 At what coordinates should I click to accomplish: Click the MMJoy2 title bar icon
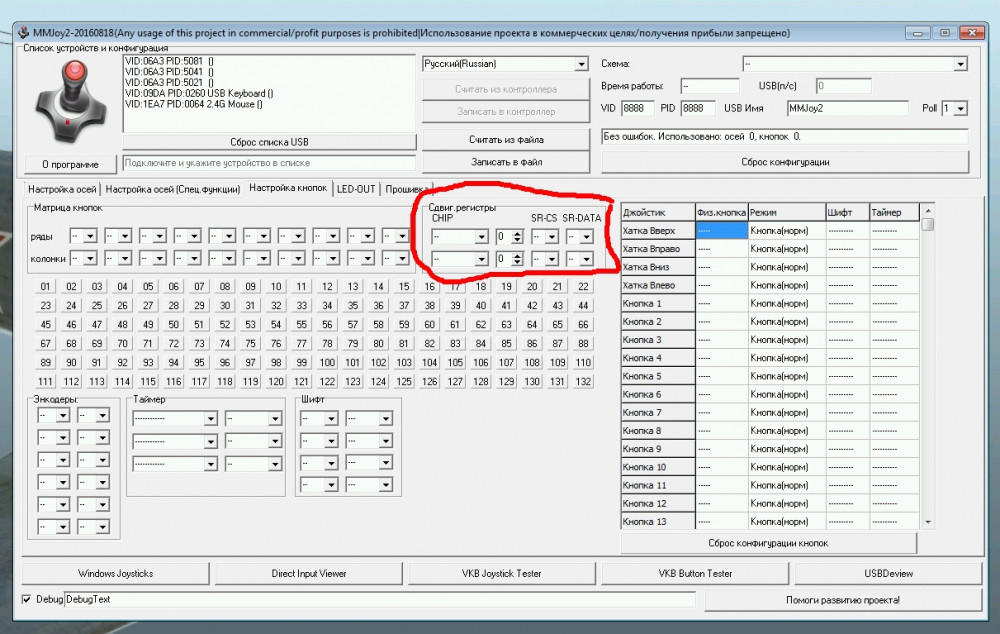pos(21,32)
